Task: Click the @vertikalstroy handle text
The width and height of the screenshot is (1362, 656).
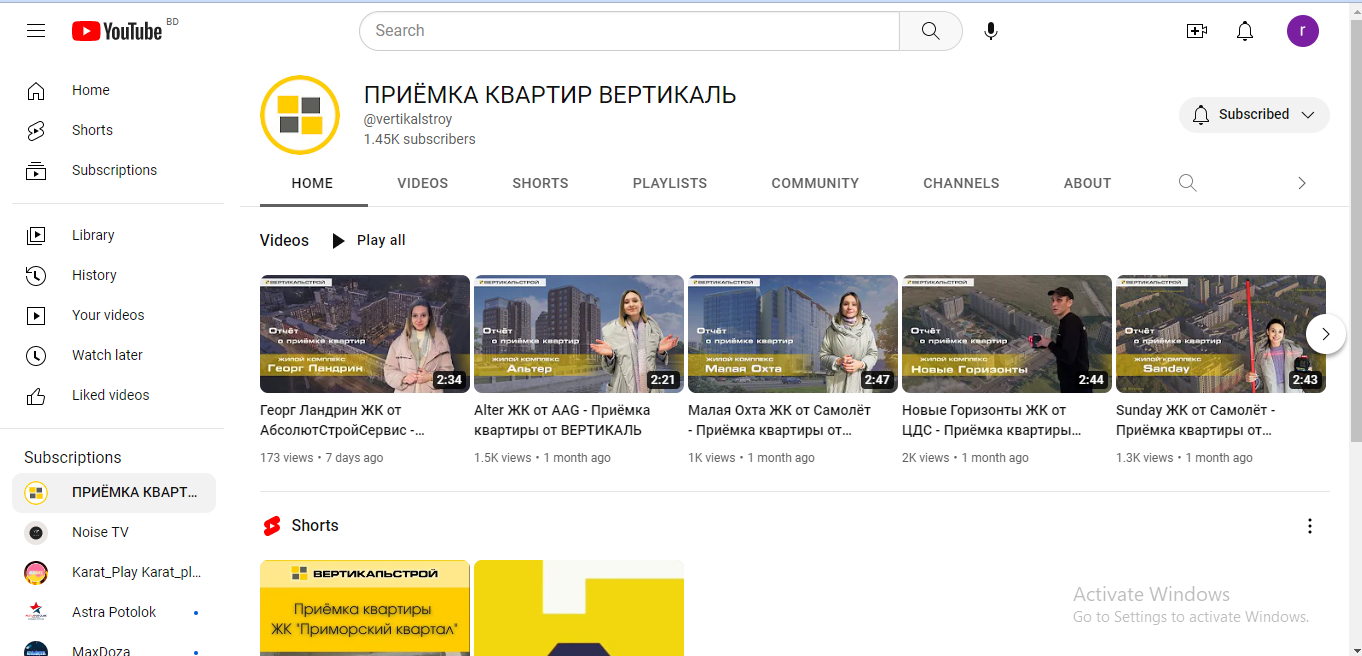Action: point(408,120)
